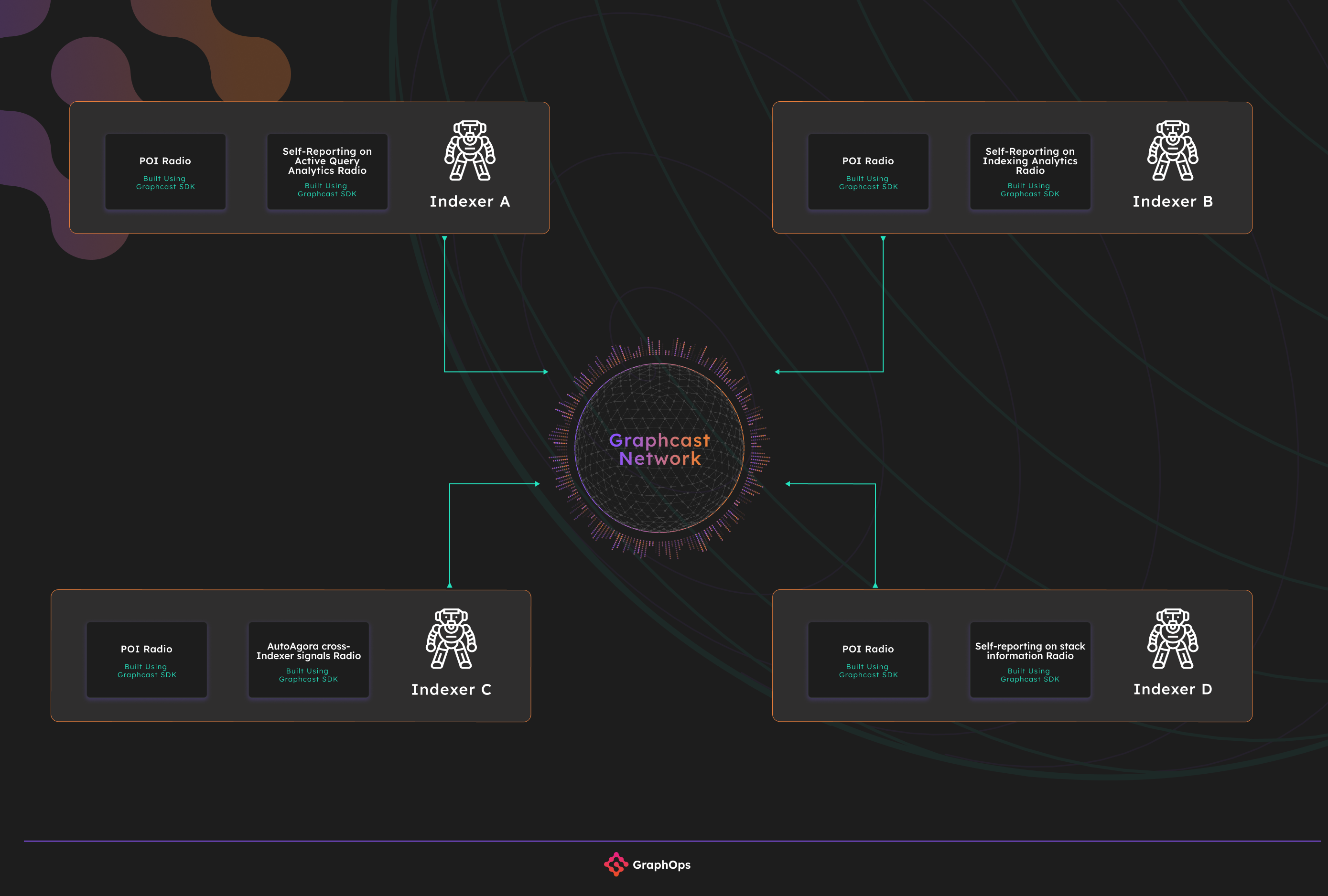Select POI Radio card under Indexer C
This screenshot has height=896, width=1328.
click(x=146, y=660)
